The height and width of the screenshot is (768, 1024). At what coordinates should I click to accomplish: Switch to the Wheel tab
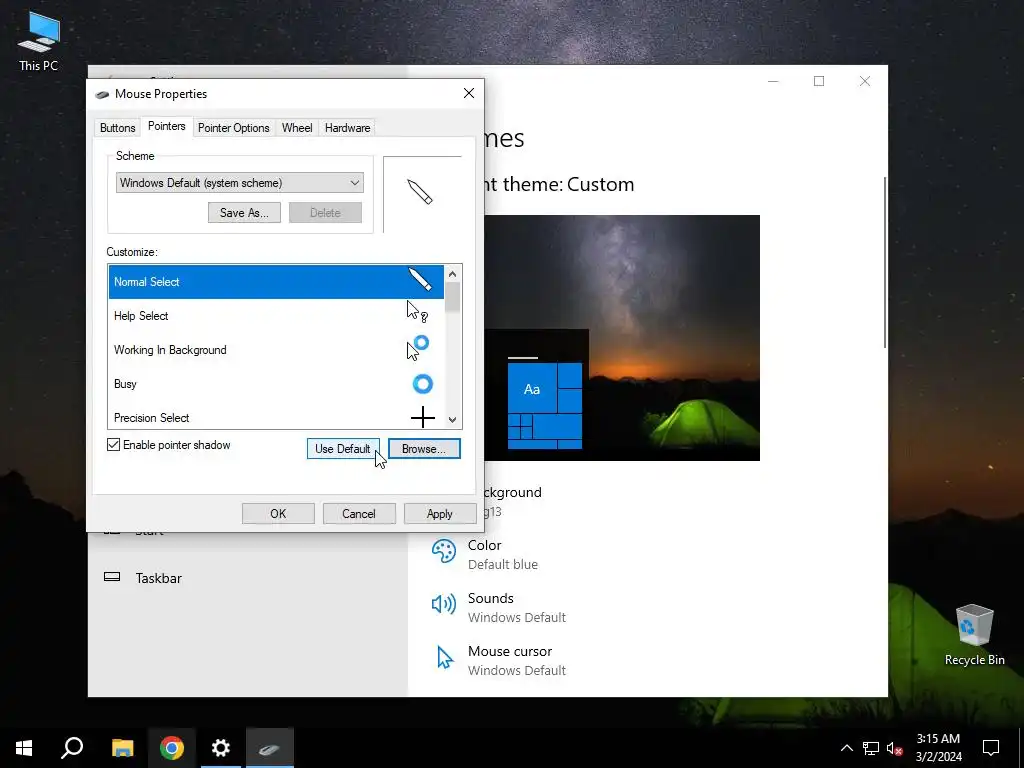click(297, 127)
